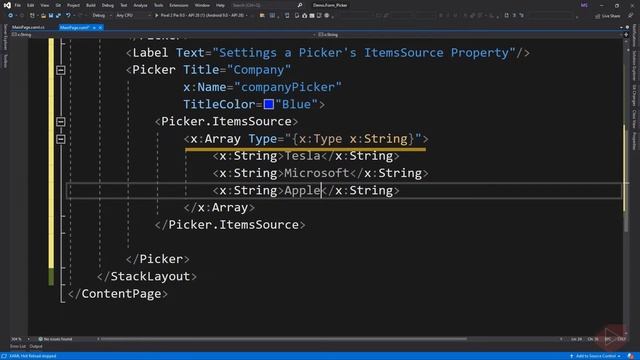Image resolution: width=640 pixels, height=360 pixels.
Task: Collapse the Picker.ItemsSource outline node
Action: pos(60,122)
